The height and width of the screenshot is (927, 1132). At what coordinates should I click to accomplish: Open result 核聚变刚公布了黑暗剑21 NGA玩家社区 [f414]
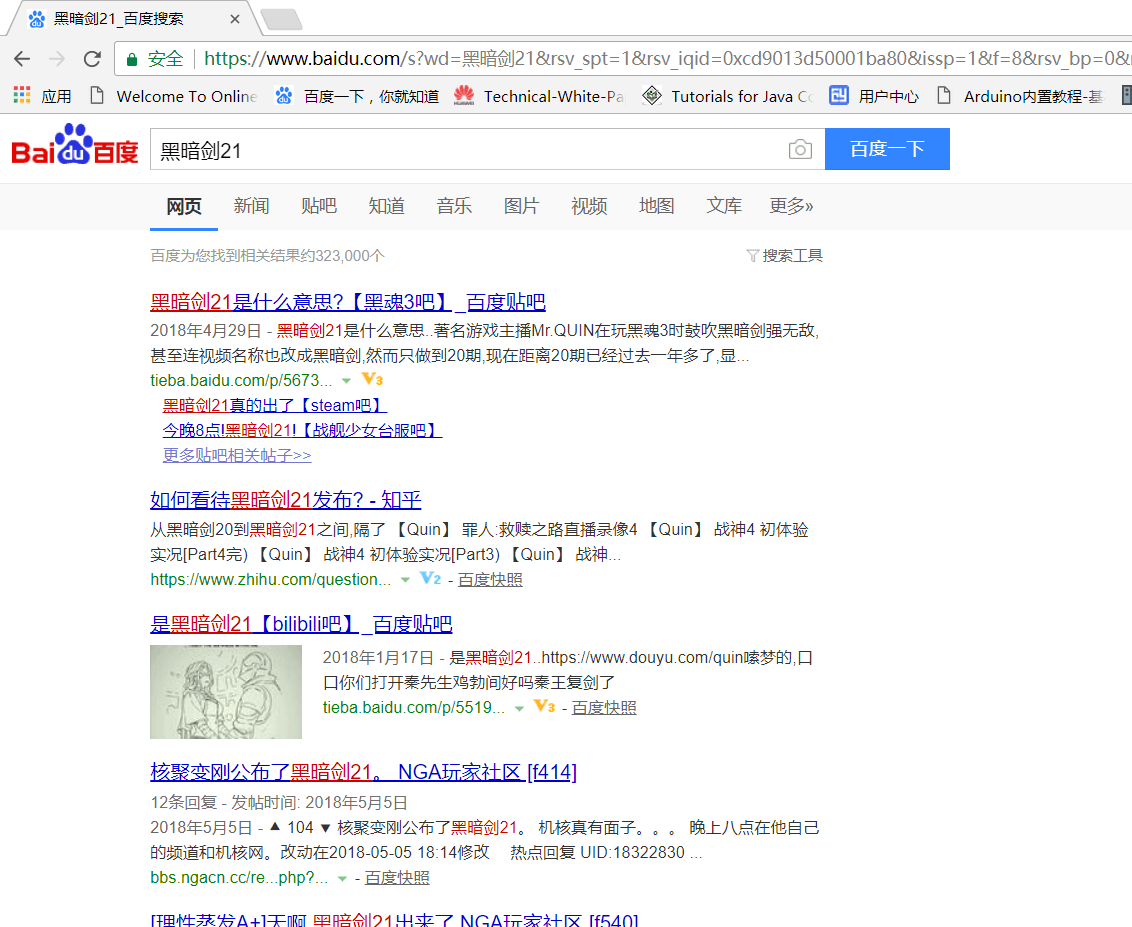[363, 772]
